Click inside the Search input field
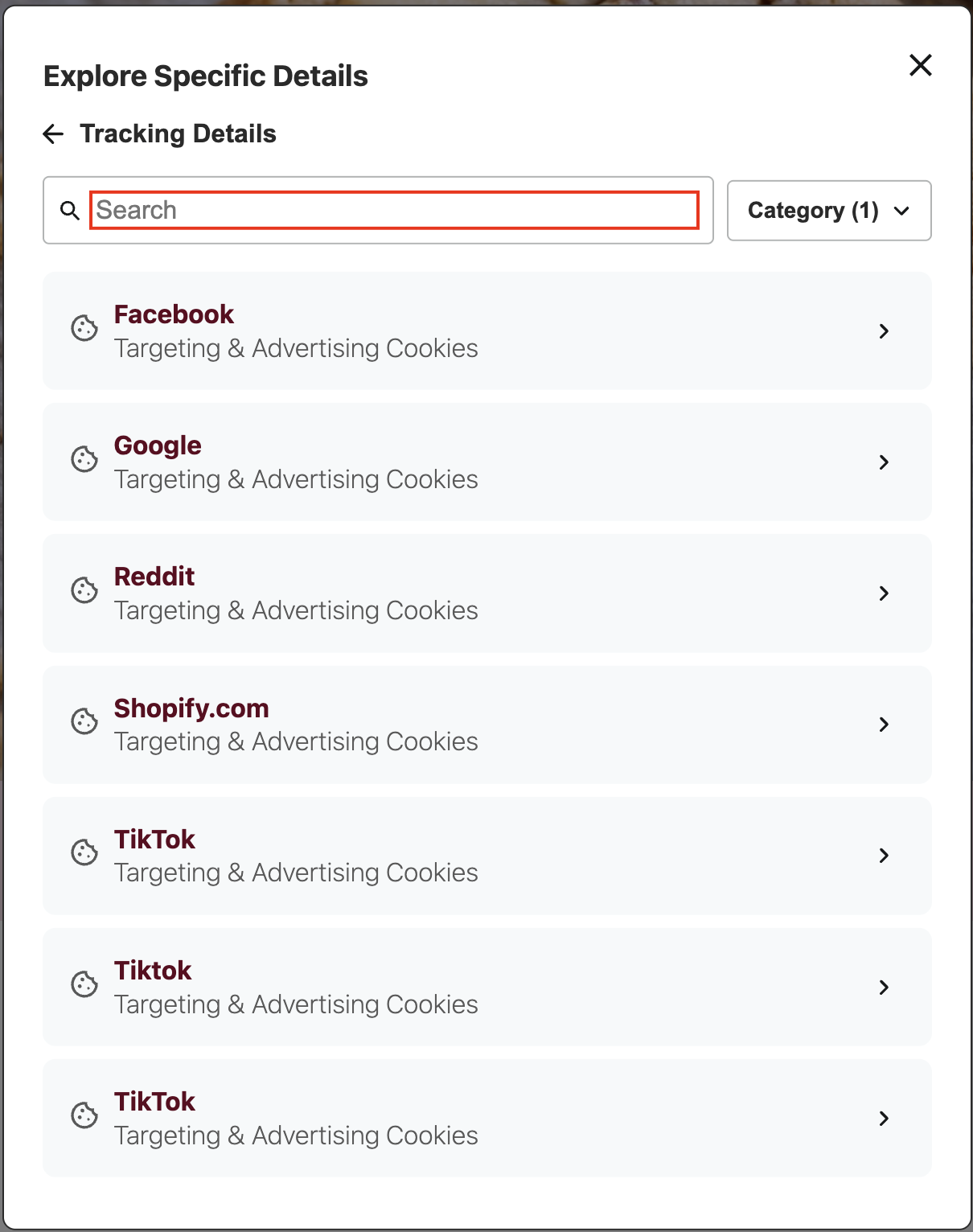The height and width of the screenshot is (1232, 973). click(394, 210)
